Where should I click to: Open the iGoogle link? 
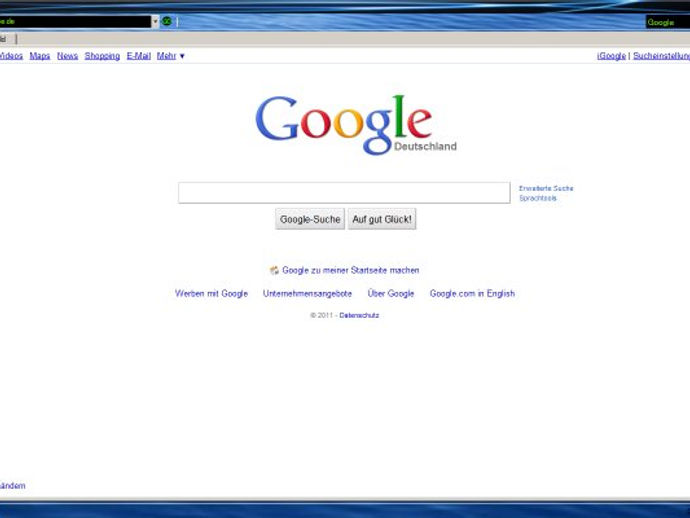(611, 56)
